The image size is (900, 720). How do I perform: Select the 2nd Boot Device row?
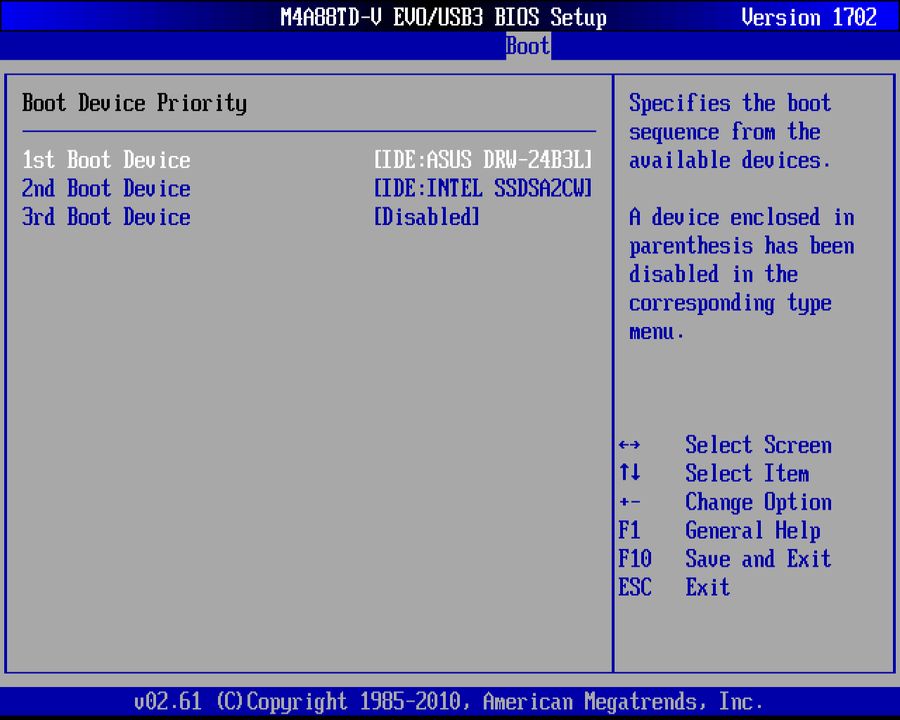click(x=106, y=189)
